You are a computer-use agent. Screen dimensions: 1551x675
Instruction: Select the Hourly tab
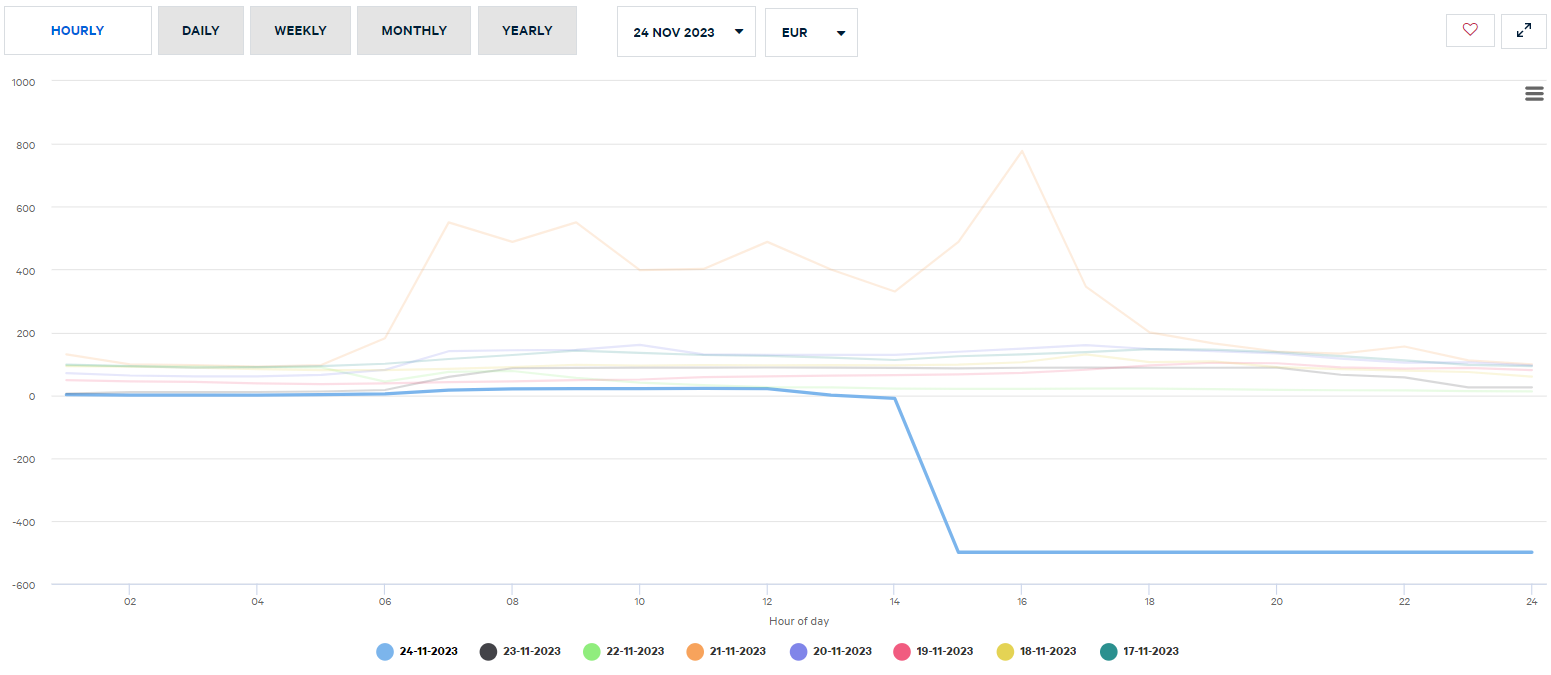coord(78,31)
